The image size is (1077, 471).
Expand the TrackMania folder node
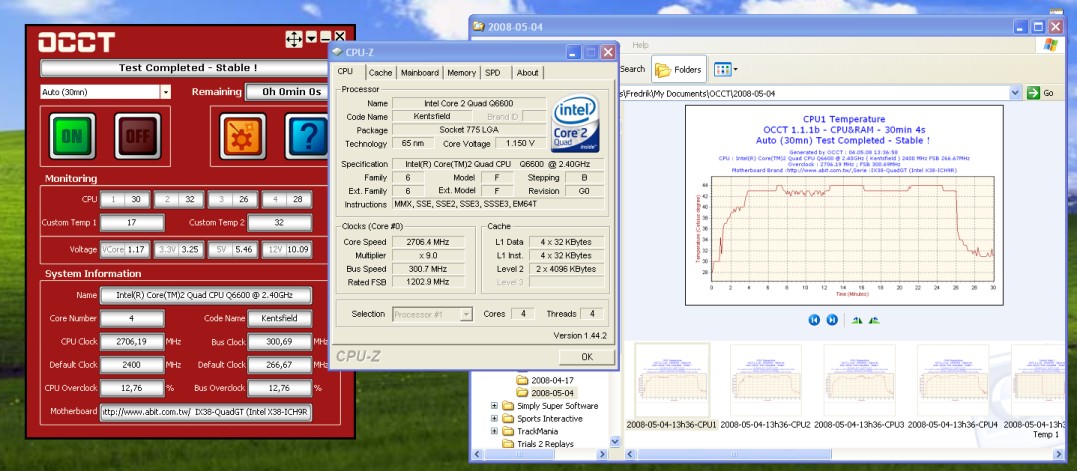point(494,431)
